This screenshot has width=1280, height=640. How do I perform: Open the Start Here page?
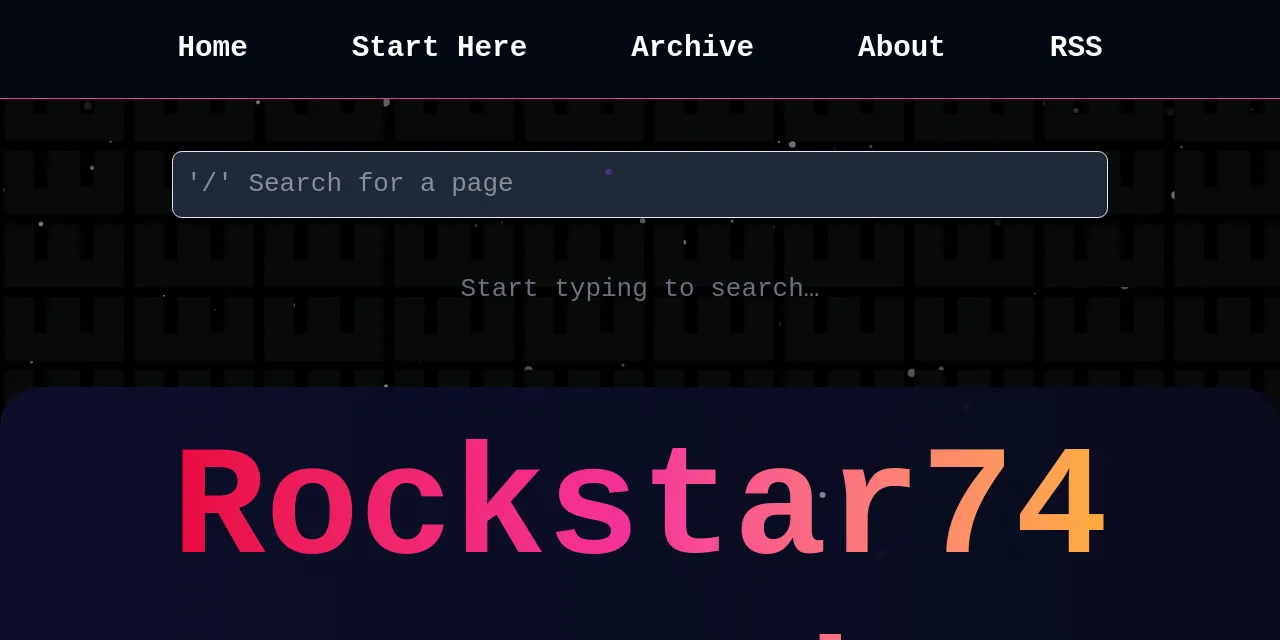(439, 47)
